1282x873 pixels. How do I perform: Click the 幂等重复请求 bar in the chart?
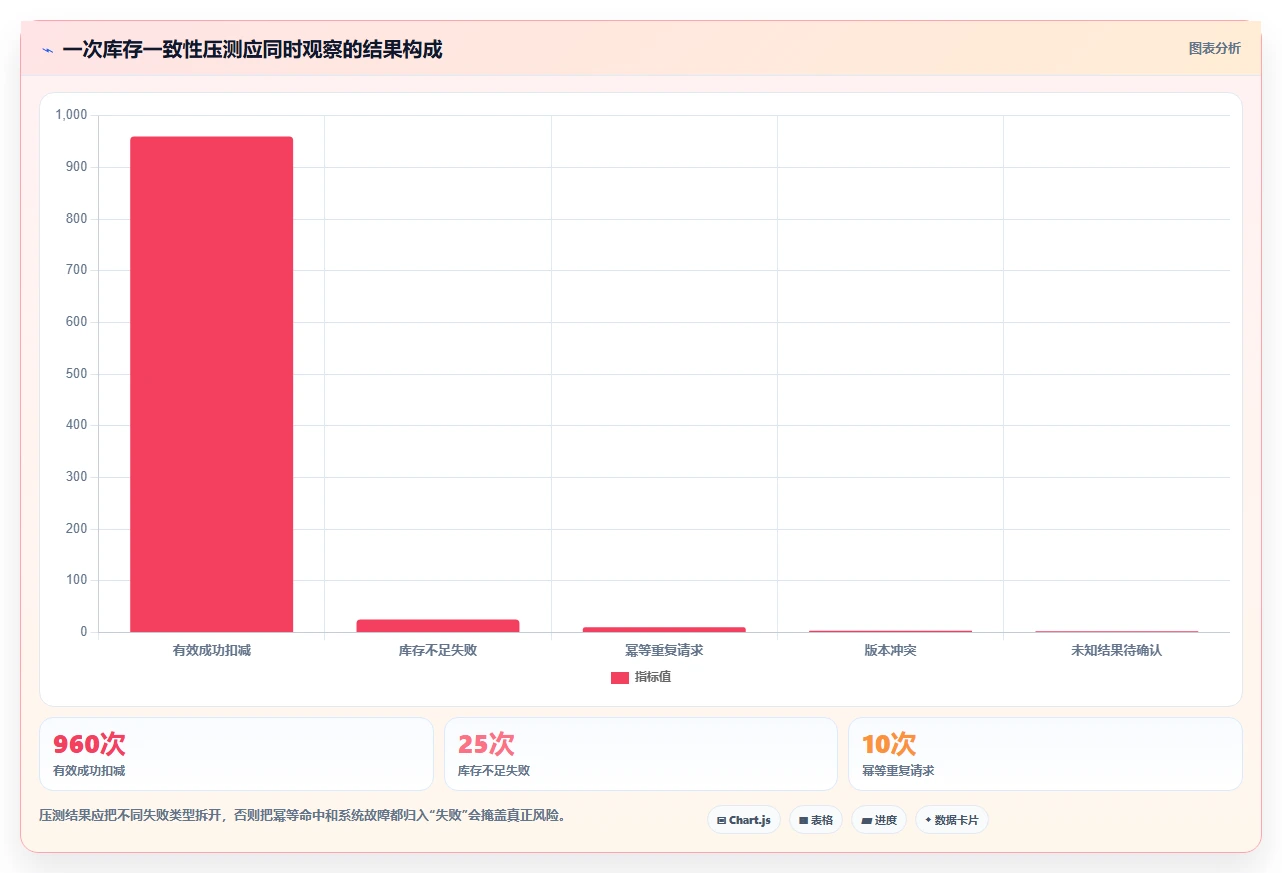[x=664, y=629]
